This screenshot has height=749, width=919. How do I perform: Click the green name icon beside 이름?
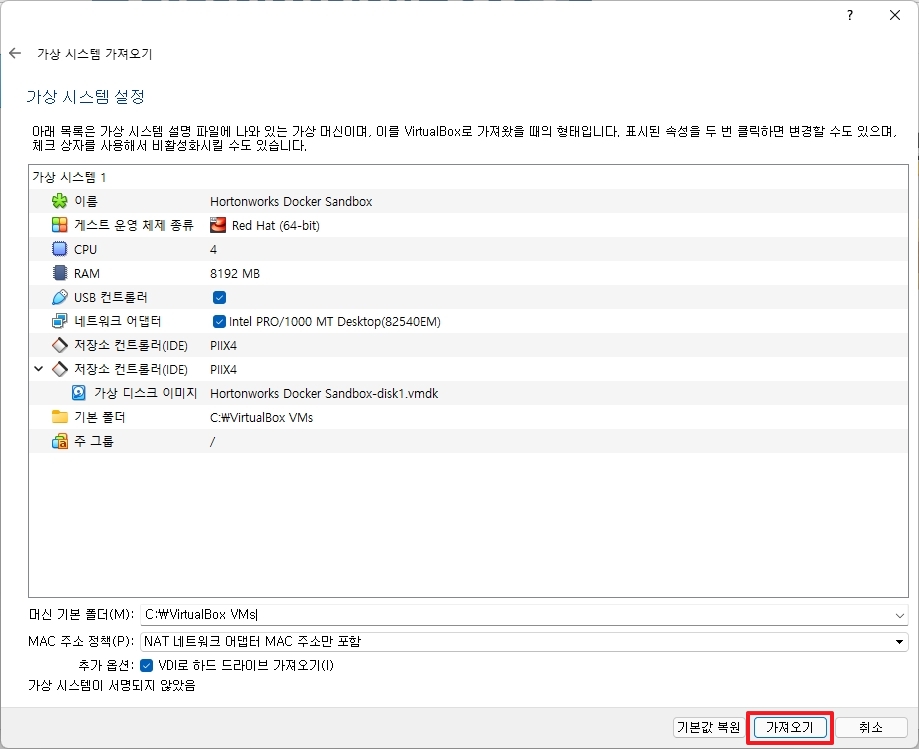(59, 201)
